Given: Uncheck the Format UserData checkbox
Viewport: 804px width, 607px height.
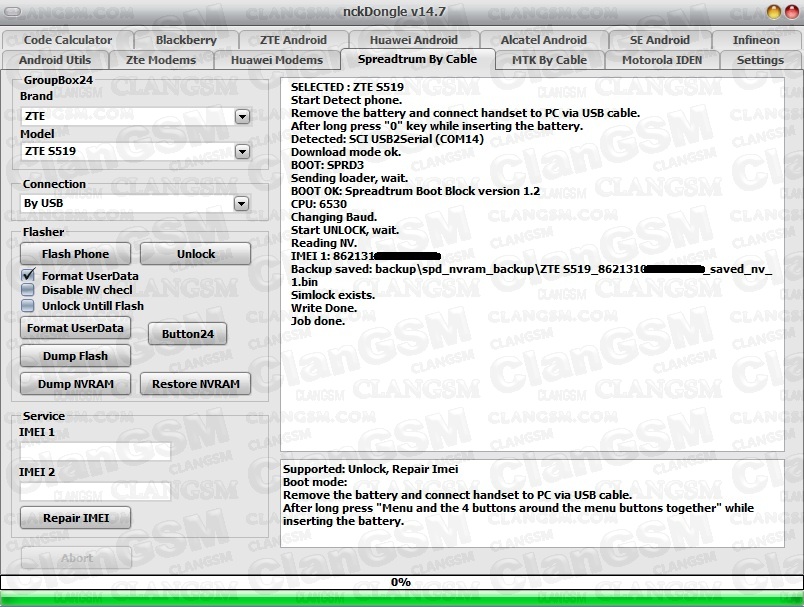Looking at the screenshot, I should point(28,275).
